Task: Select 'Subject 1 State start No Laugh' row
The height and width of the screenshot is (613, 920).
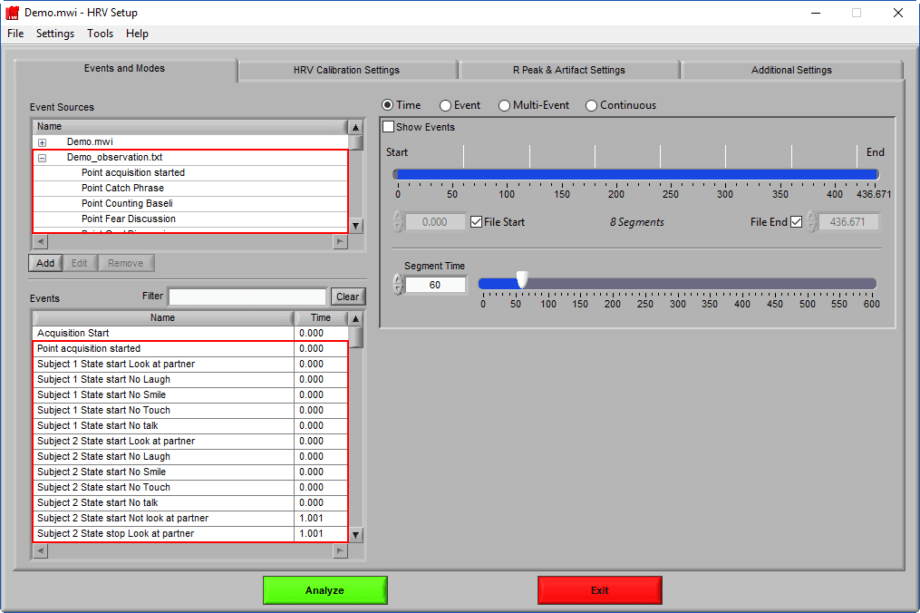Action: coord(191,380)
